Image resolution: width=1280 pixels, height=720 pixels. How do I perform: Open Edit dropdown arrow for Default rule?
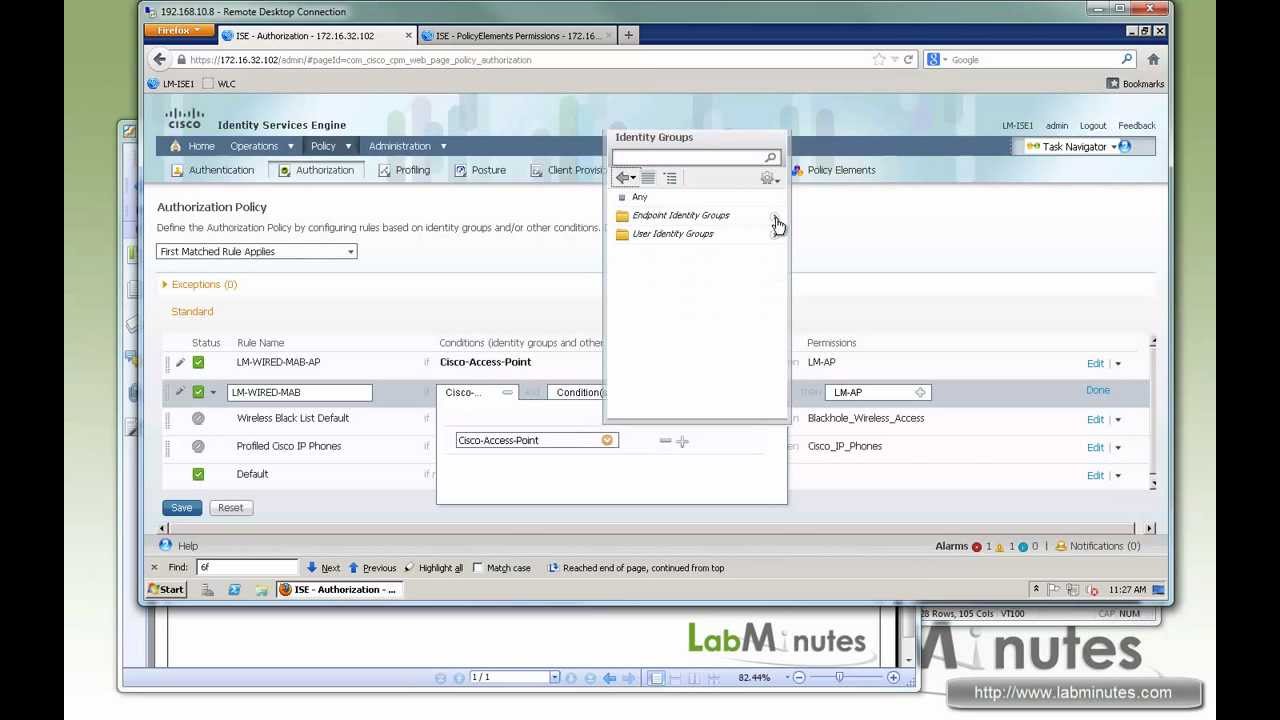(1118, 476)
